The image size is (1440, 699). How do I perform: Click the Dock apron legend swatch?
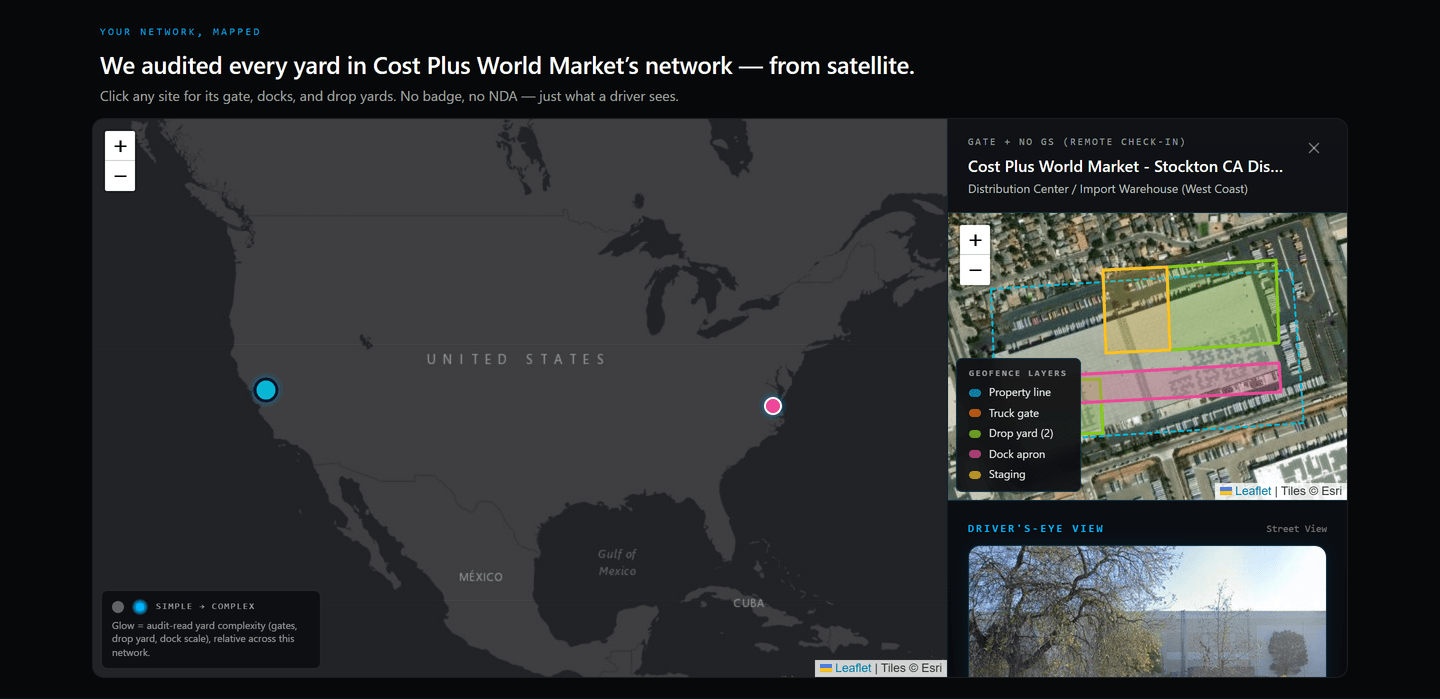click(975, 454)
